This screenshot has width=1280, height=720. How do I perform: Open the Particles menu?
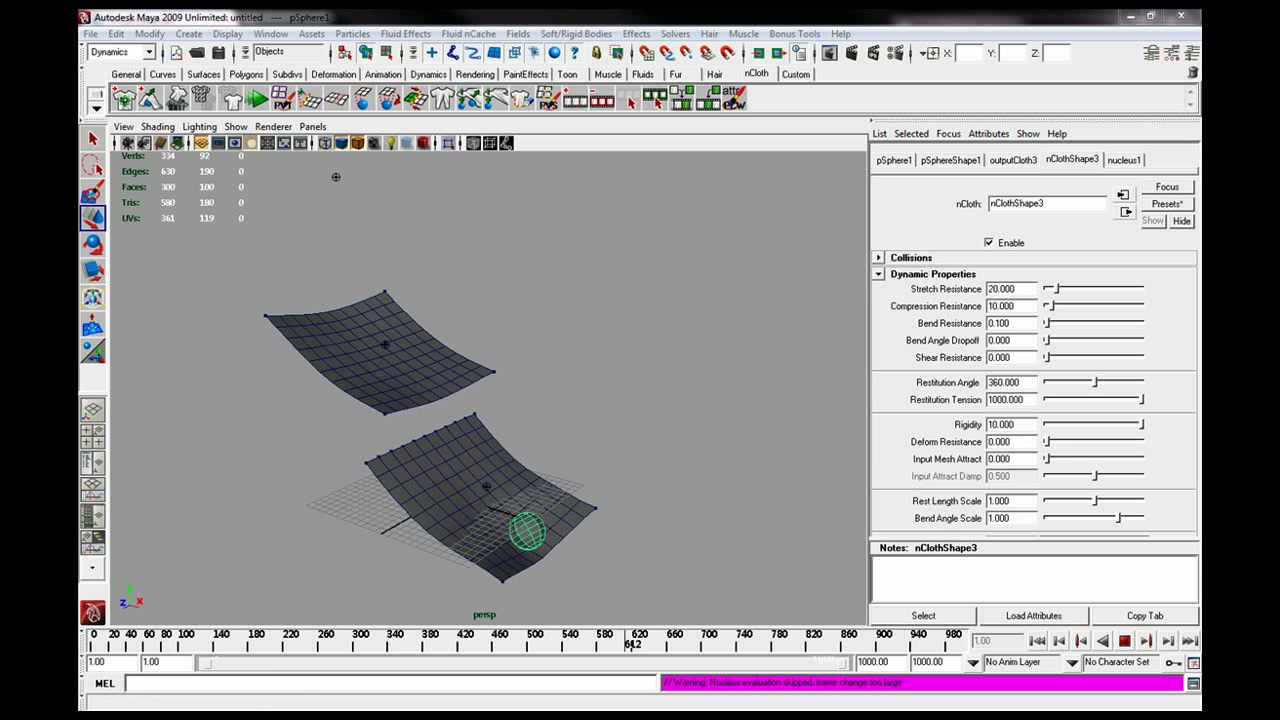click(352, 34)
